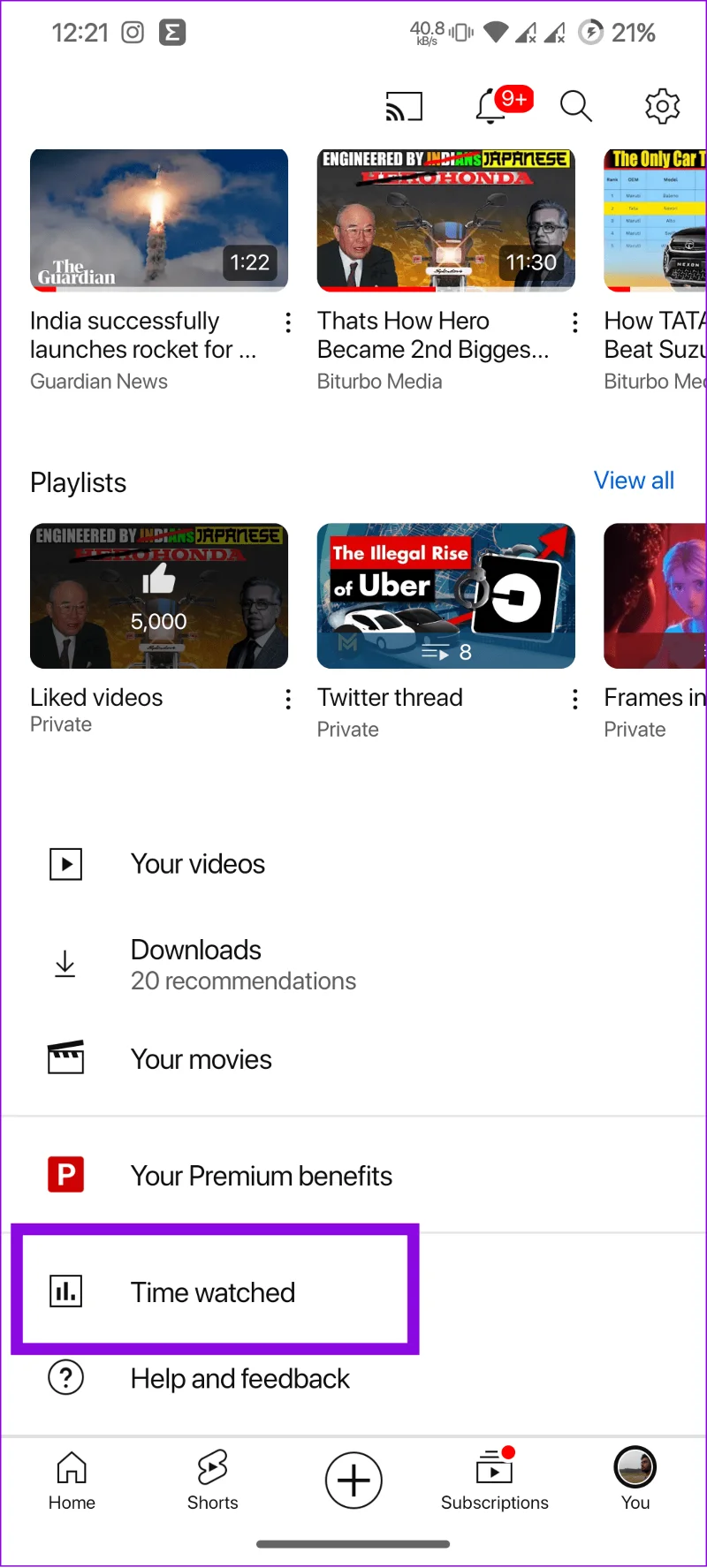Tap the 'Twitter thread' playlist title

pos(390,697)
